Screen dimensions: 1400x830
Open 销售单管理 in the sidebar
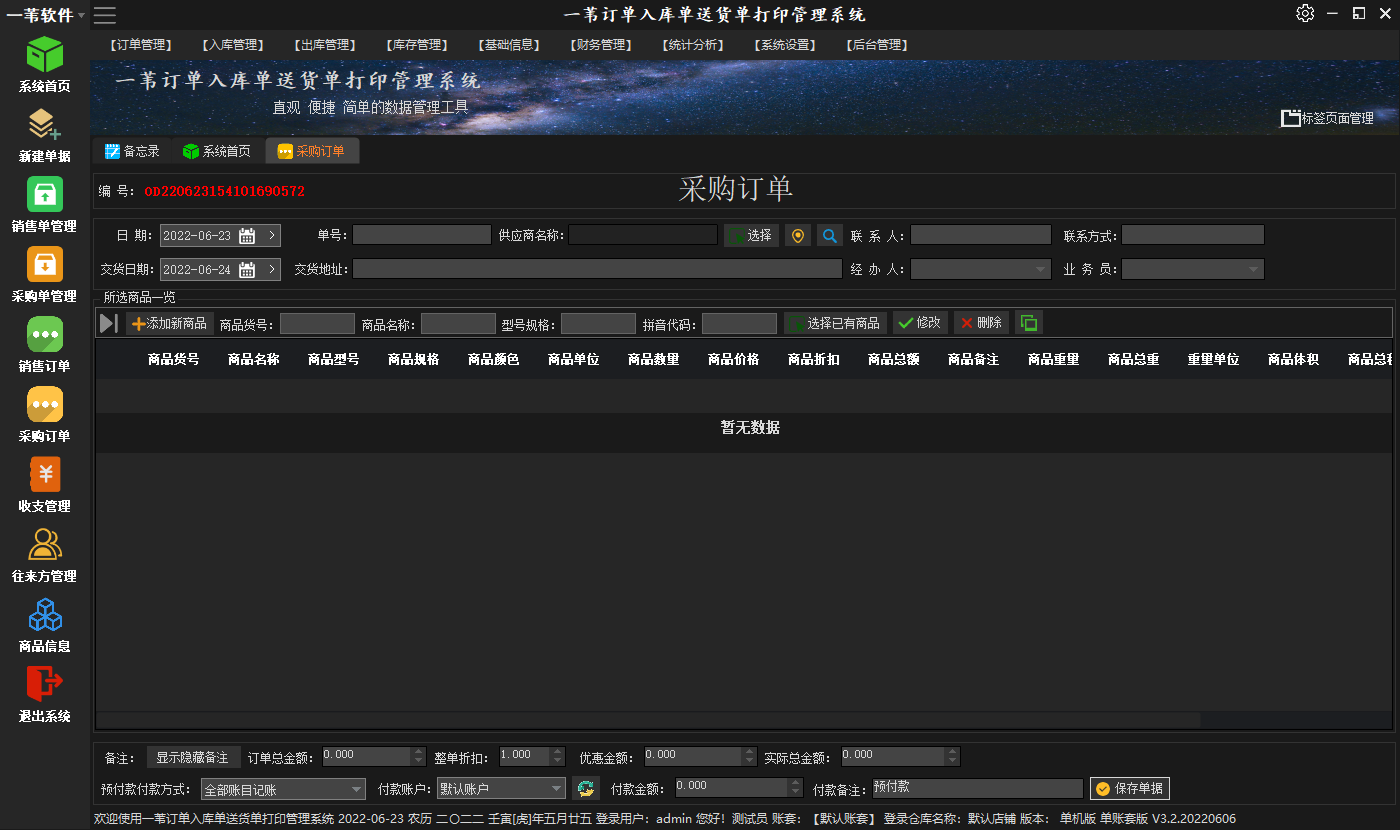pos(45,205)
